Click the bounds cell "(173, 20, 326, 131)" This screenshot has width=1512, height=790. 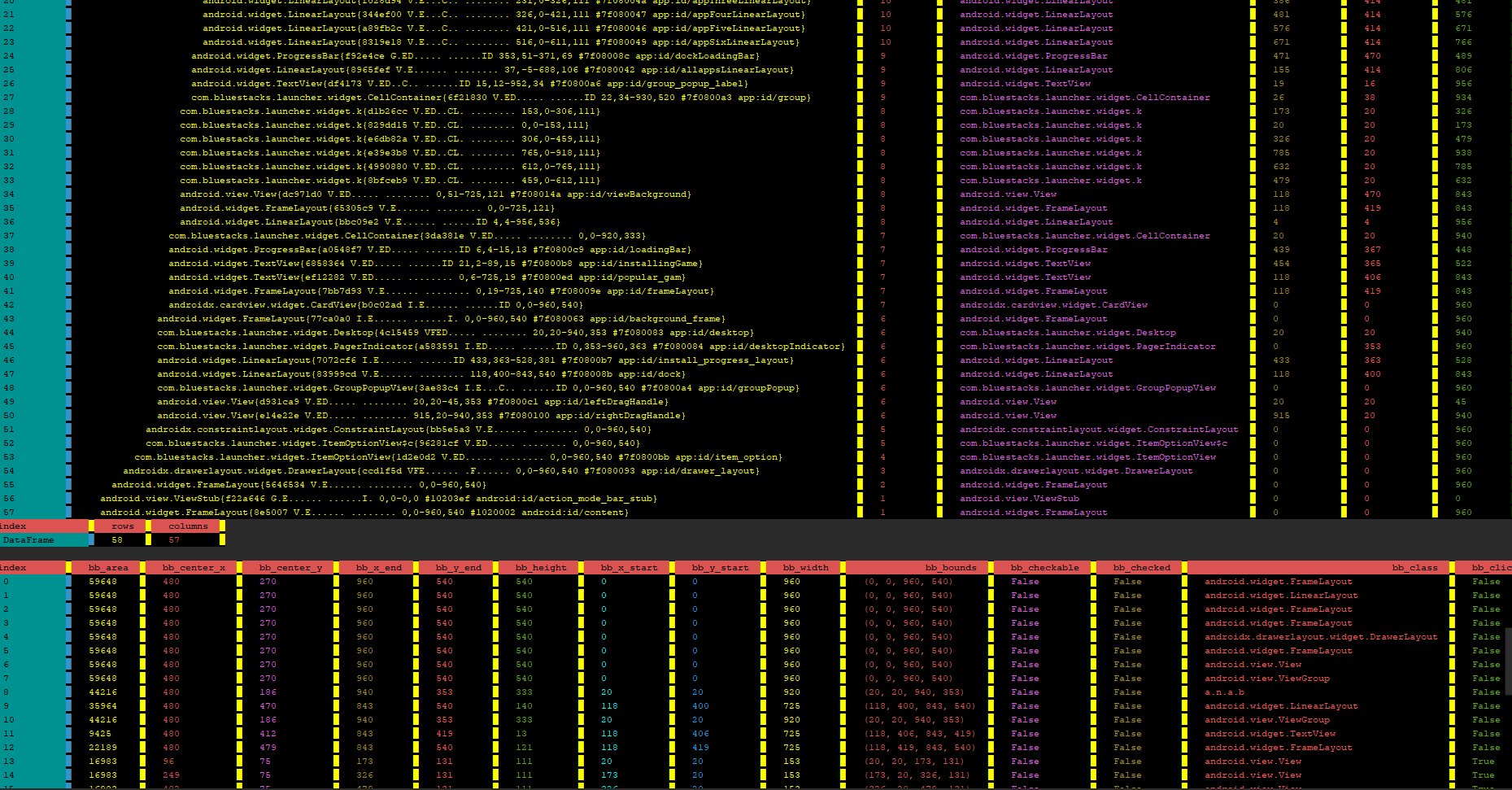917,775
